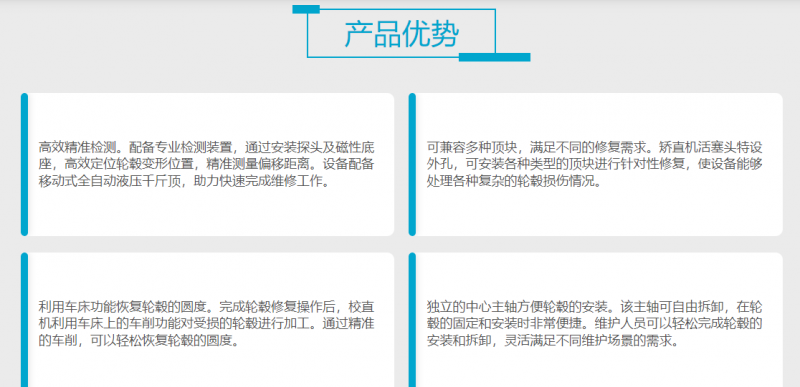Click the 产品优势 section heading

pyautogui.click(x=401, y=34)
